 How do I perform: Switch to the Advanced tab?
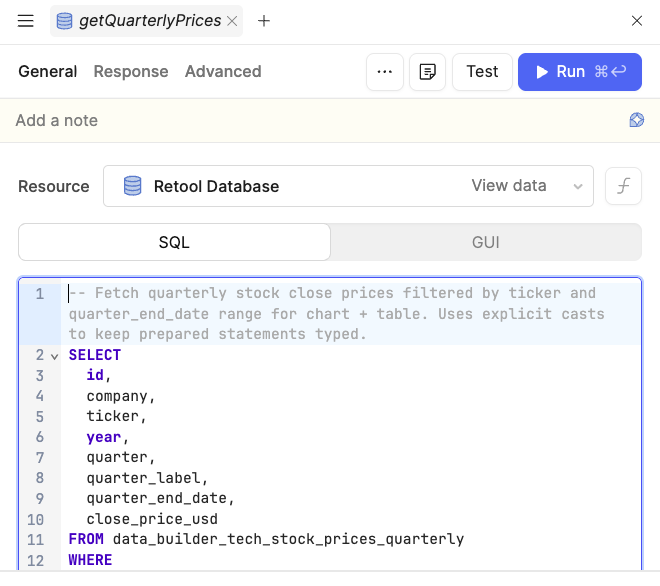click(223, 72)
